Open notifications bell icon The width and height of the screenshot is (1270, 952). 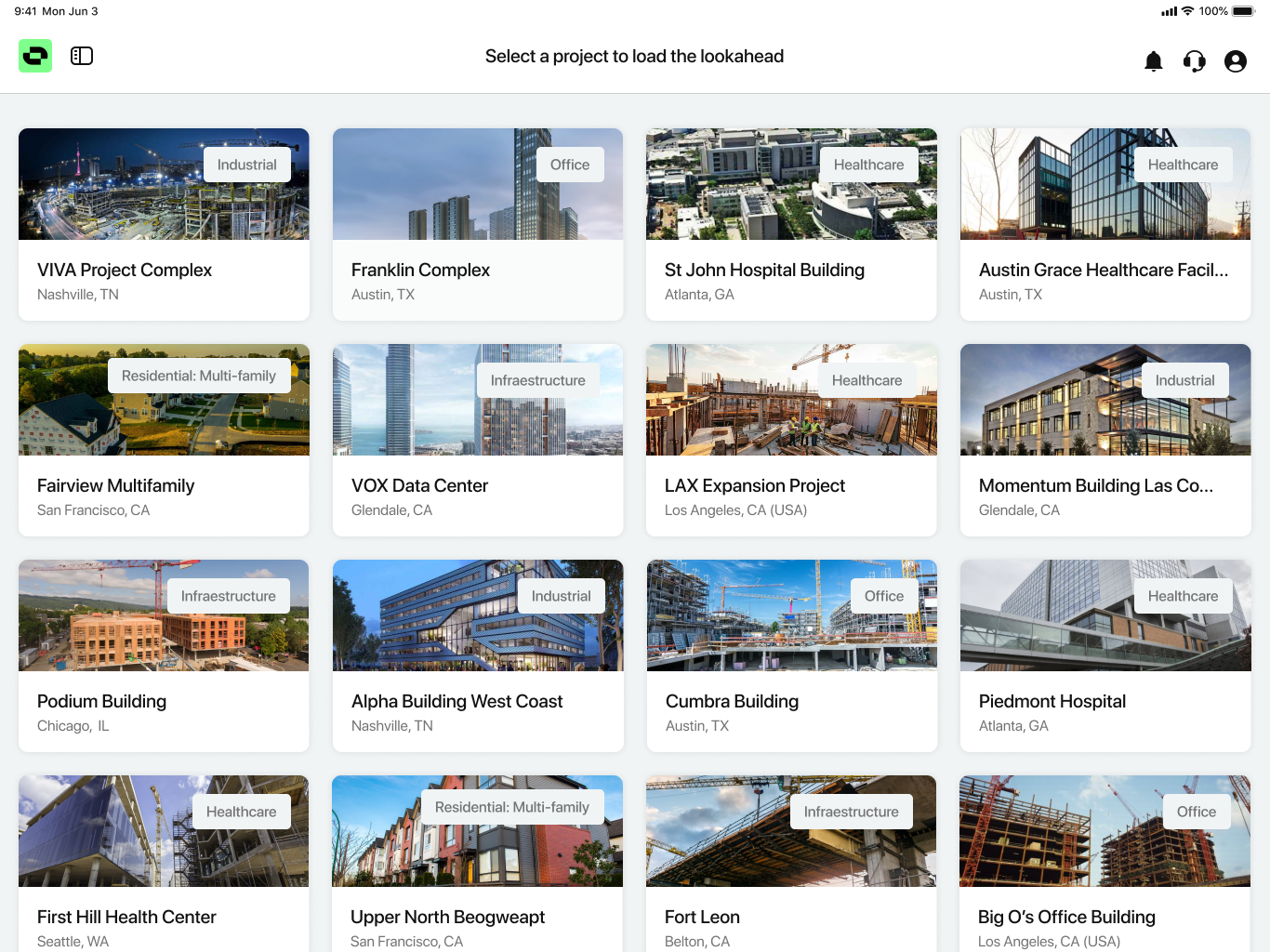[x=1154, y=61]
